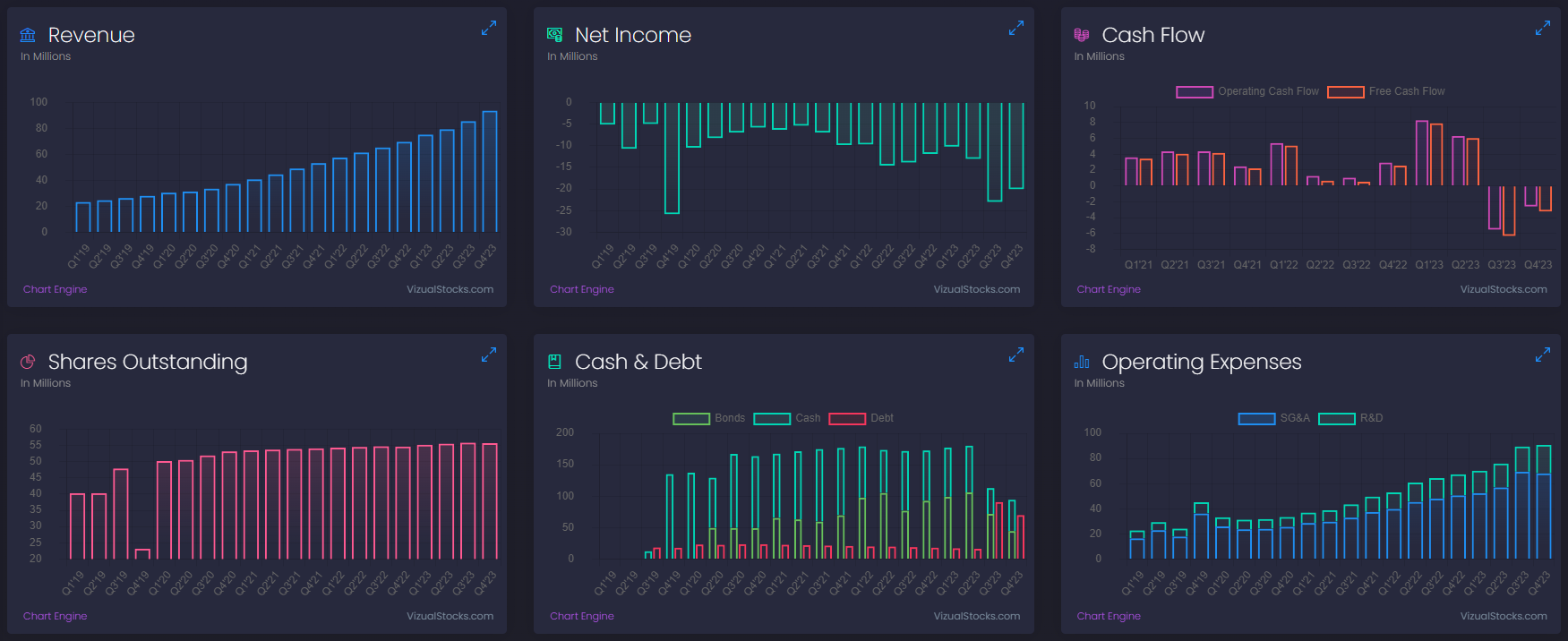Click the Q1'19 revenue bar
Image resolution: width=1568 pixels, height=641 pixels.
[83, 218]
